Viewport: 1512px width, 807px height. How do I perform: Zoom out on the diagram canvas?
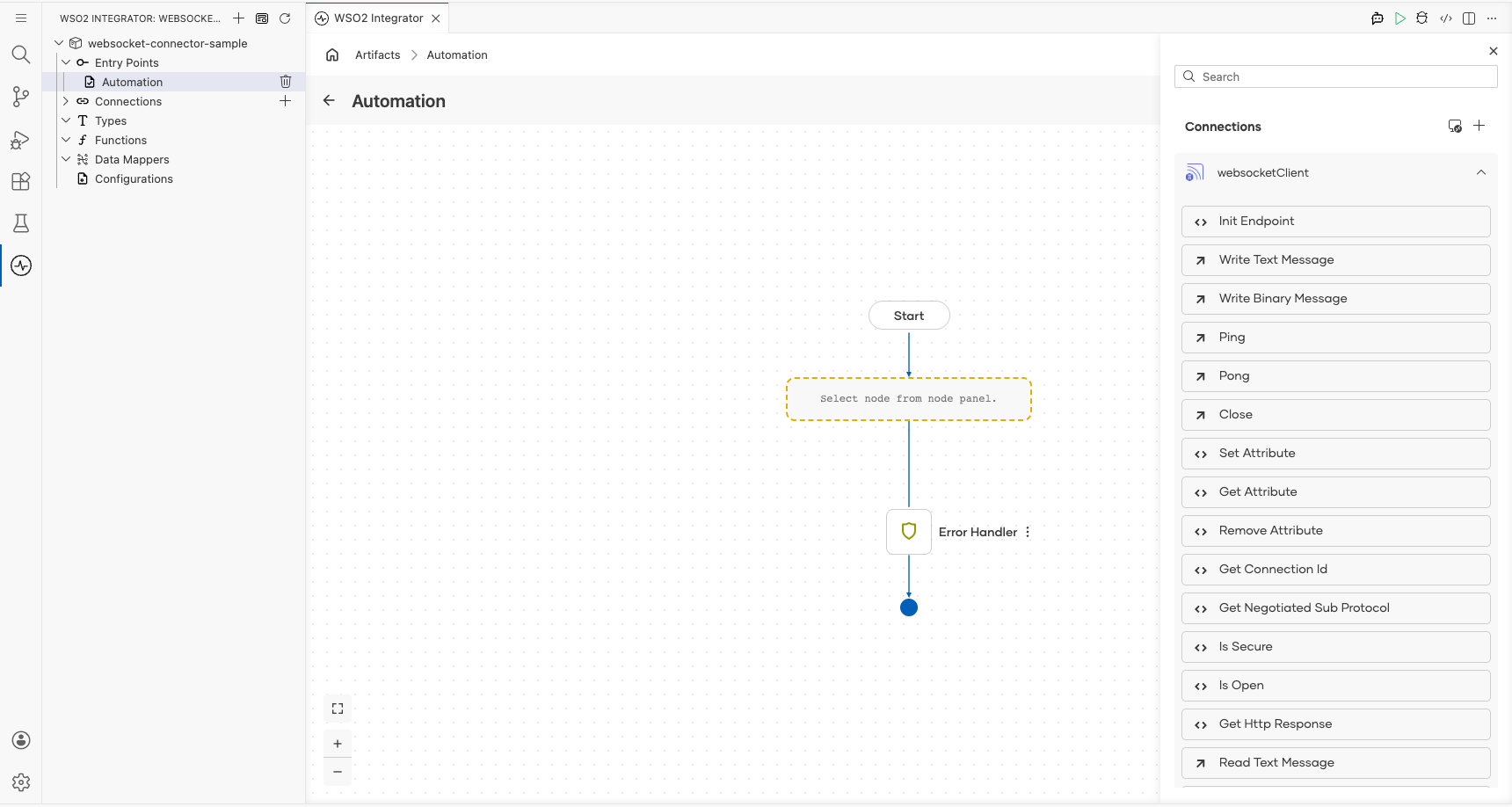click(x=338, y=772)
